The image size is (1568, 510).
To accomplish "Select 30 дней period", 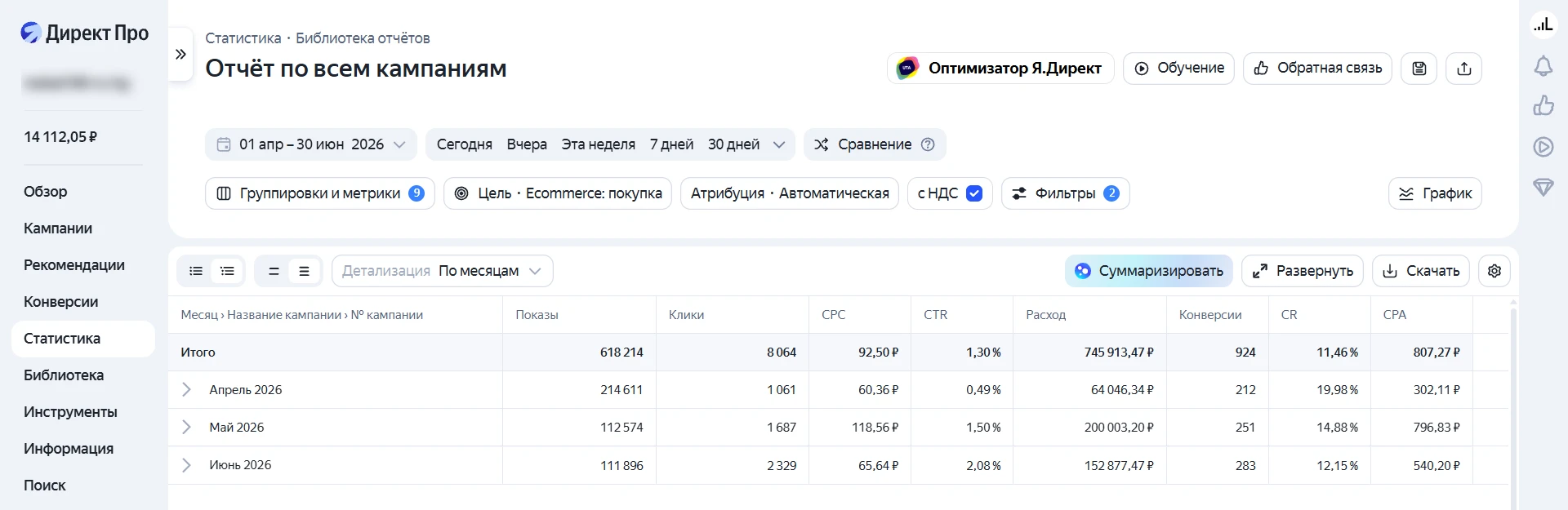I will click(733, 144).
